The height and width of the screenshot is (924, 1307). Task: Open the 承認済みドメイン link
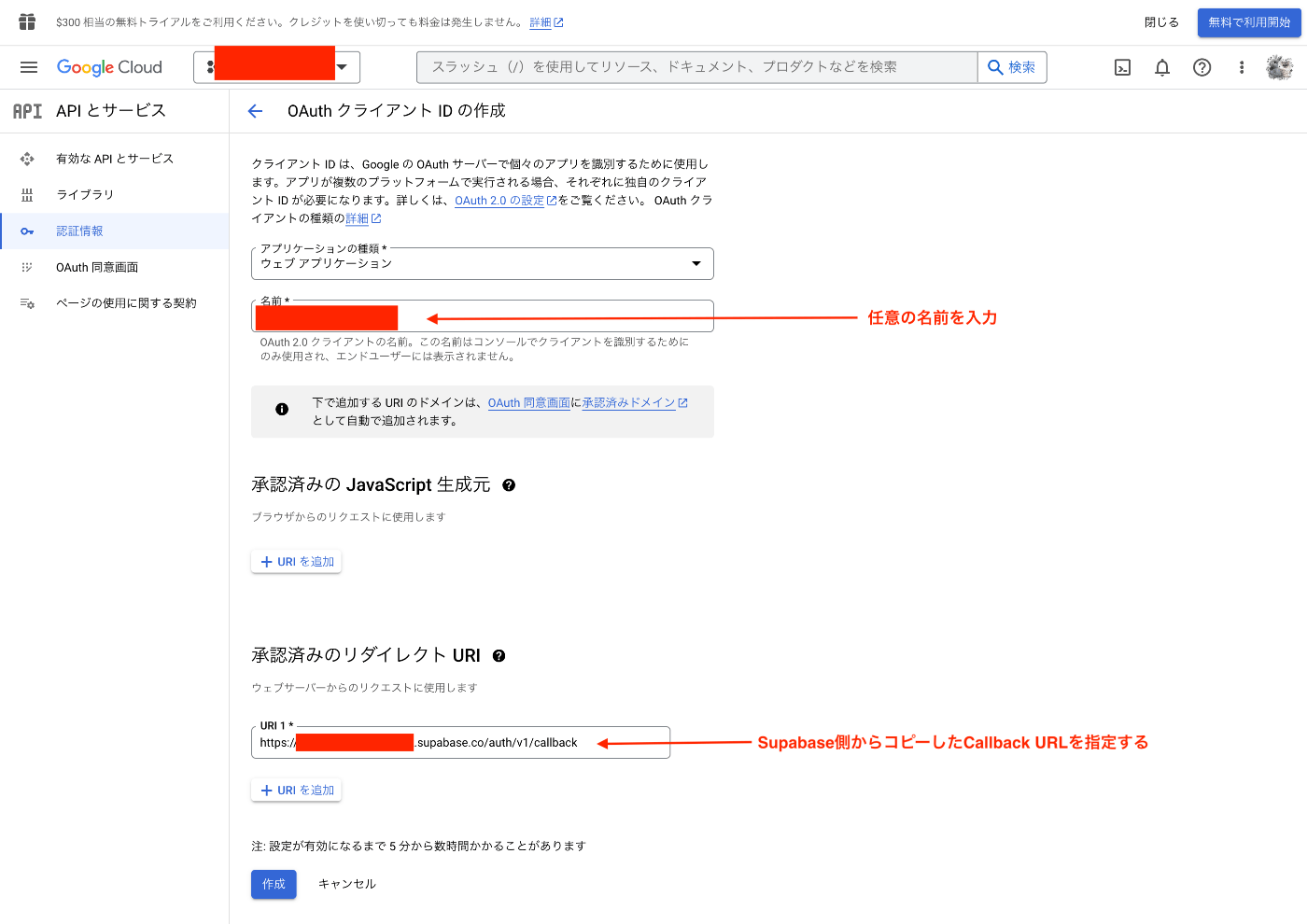click(635, 403)
